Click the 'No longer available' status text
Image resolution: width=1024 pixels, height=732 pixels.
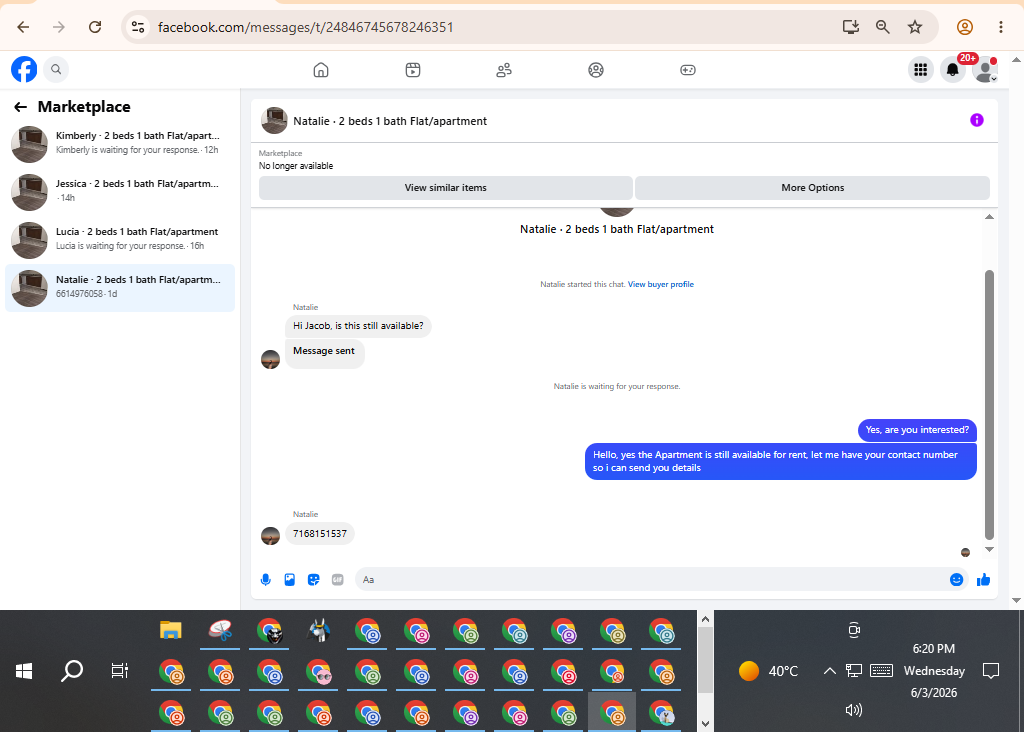pyautogui.click(x=296, y=167)
